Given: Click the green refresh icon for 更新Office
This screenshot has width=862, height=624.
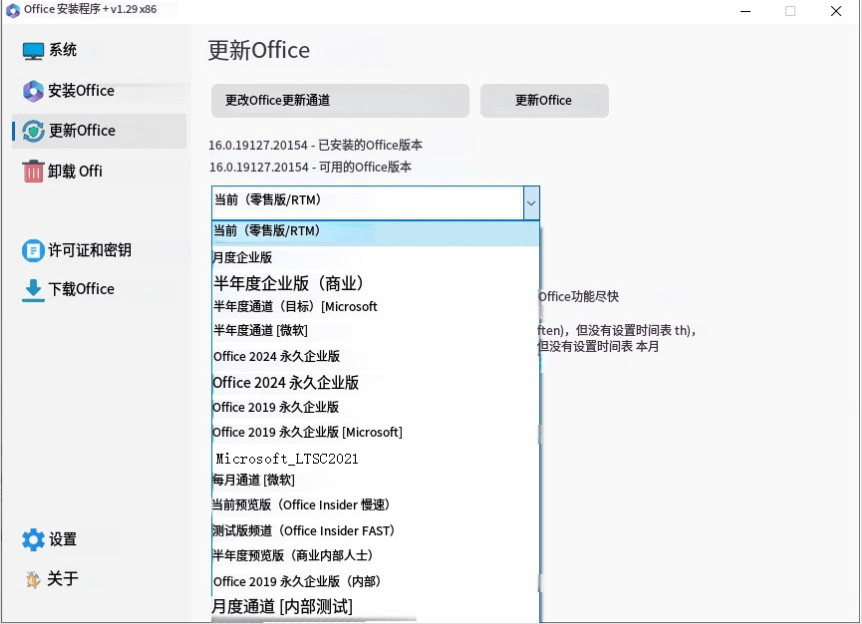Looking at the screenshot, I should (x=31, y=130).
